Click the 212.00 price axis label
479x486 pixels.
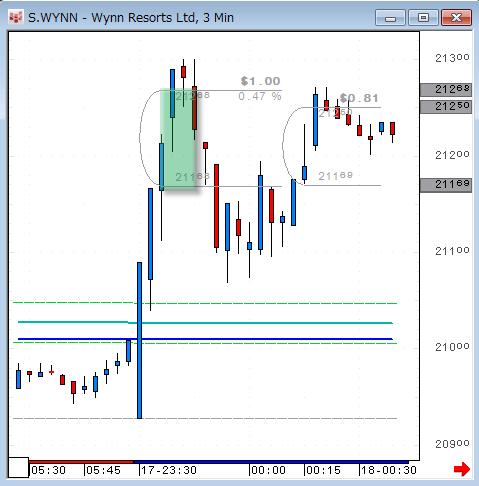pyautogui.click(x=452, y=155)
